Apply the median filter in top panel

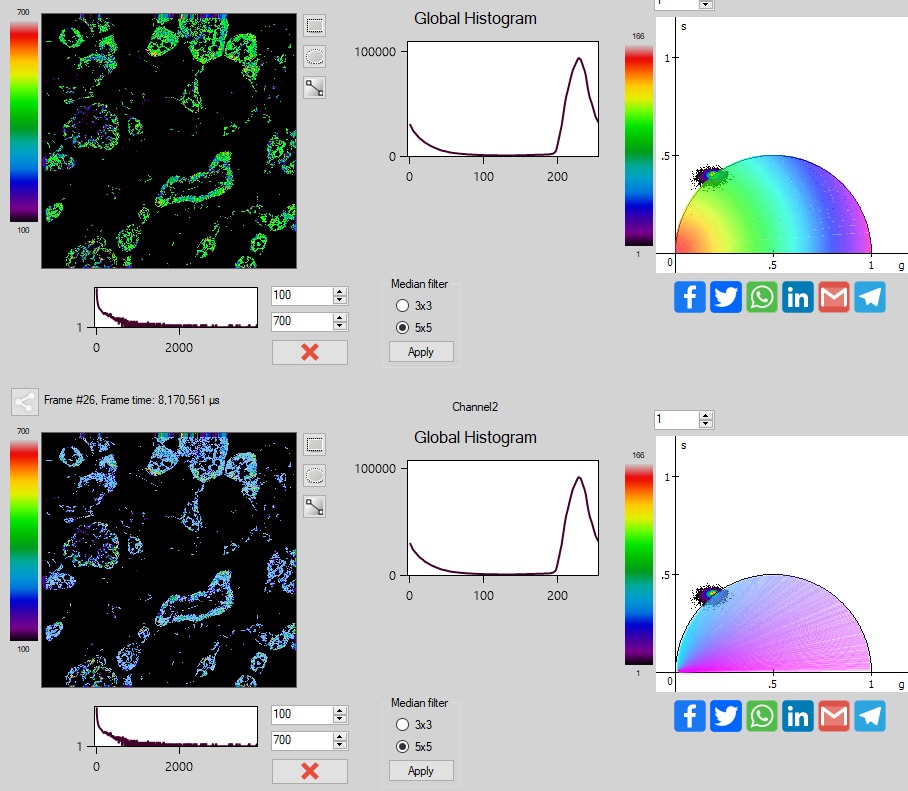[x=421, y=352]
